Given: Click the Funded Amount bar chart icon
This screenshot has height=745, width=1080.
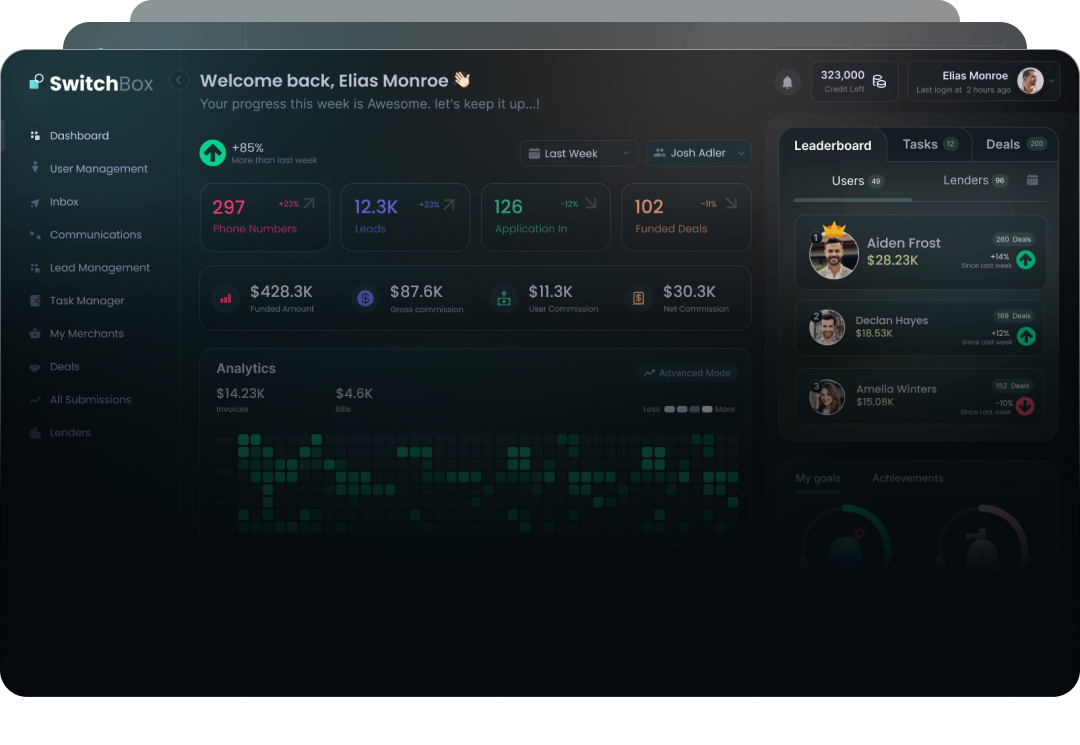Looking at the screenshot, I should (225, 299).
